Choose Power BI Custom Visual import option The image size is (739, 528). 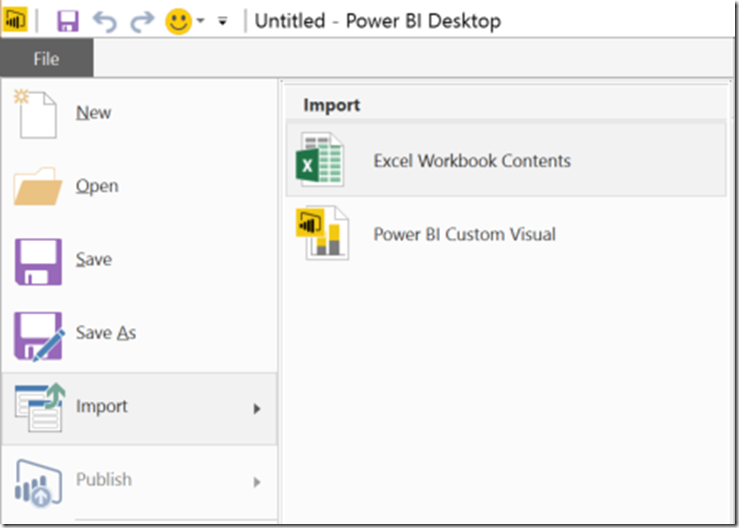point(506,234)
